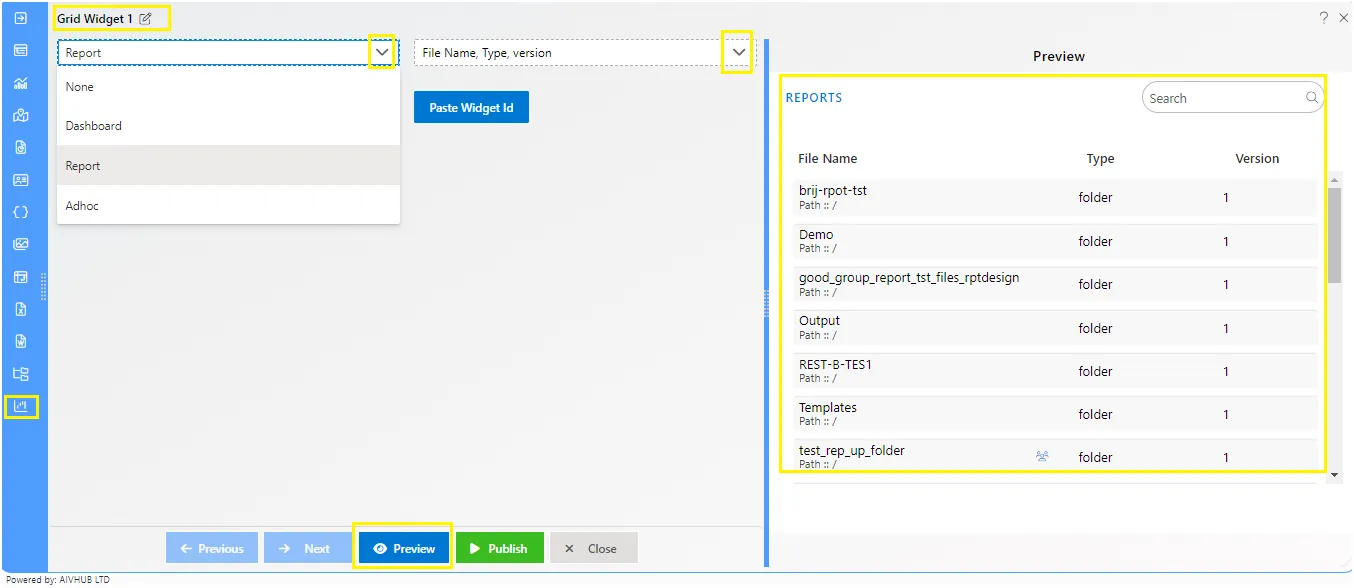
Task: Open the help question mark icon
Action: (1323, 18)
